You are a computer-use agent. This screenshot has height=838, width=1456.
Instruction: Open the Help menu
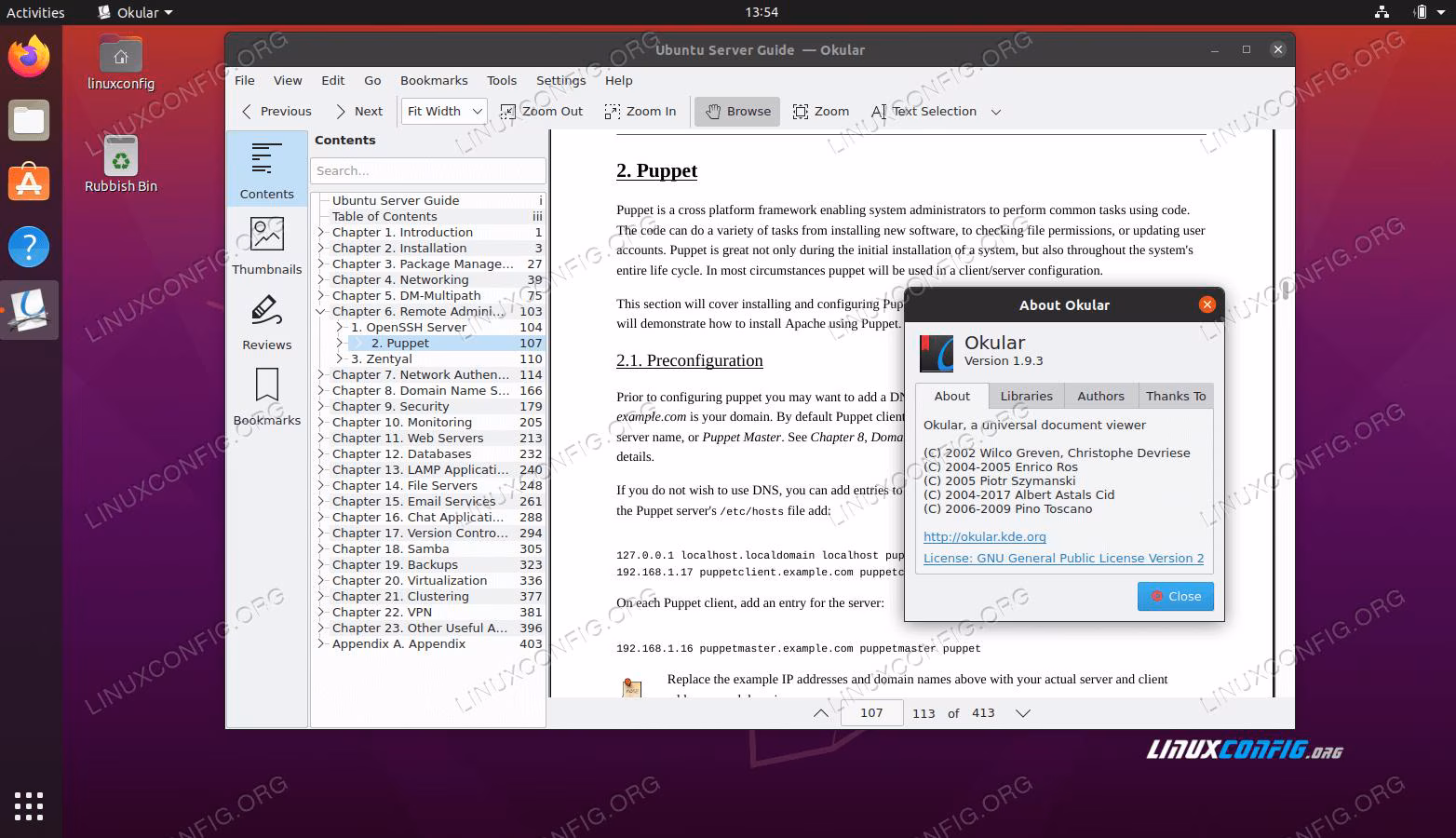[x=619, y=80]
